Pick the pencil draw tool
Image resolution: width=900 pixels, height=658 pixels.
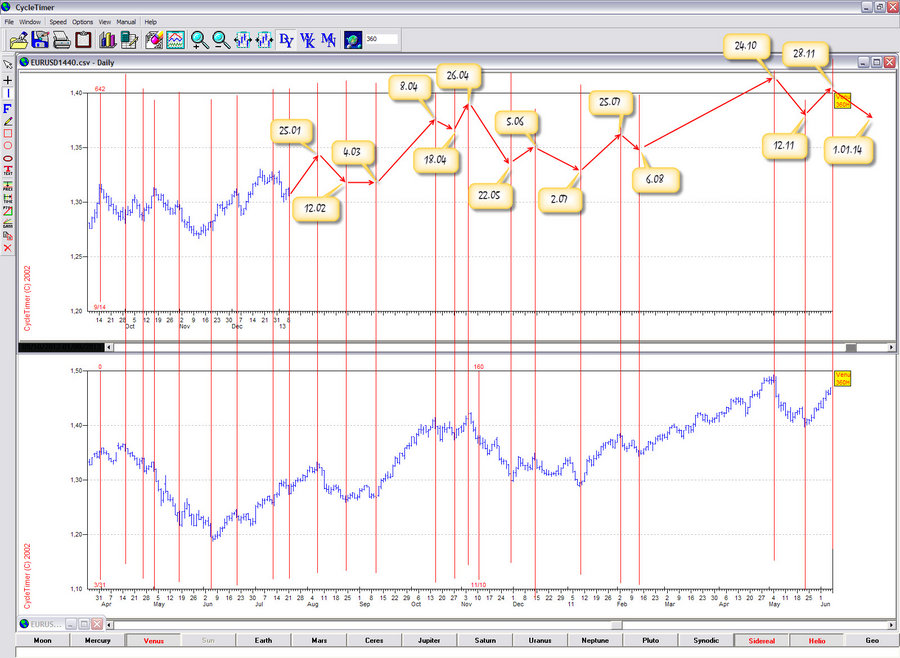pos(8,120)
